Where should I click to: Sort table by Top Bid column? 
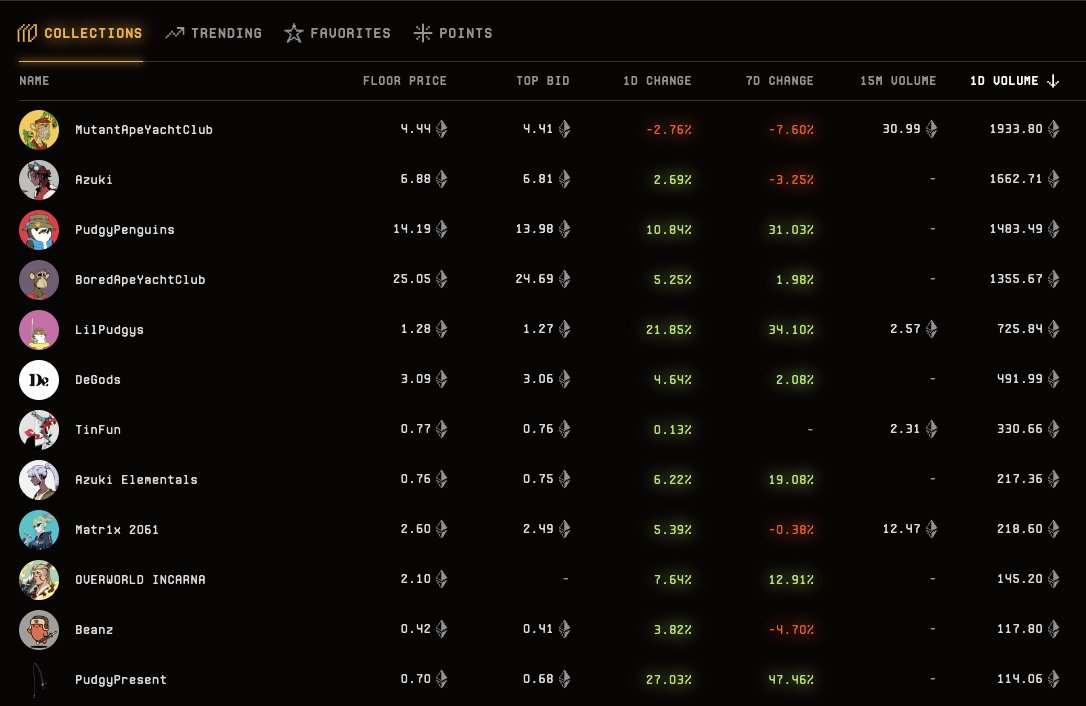pos(542,81)
